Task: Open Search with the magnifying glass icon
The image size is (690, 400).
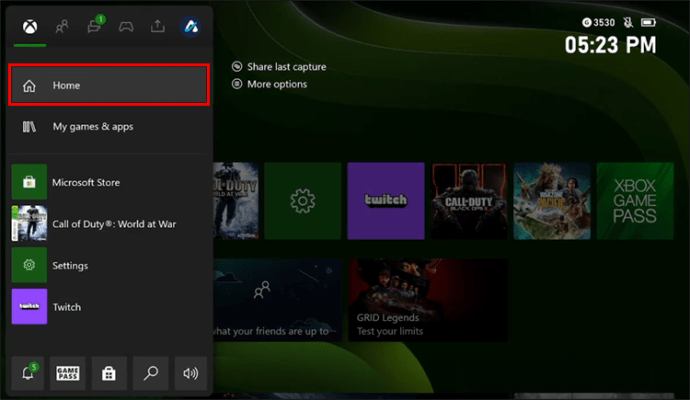Action: tap(150, 373)
